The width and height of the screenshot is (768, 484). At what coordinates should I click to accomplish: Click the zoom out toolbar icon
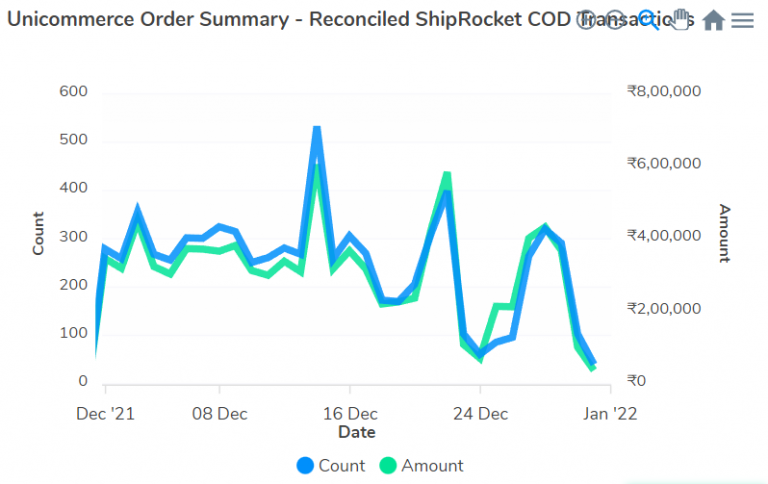(615, 20)
